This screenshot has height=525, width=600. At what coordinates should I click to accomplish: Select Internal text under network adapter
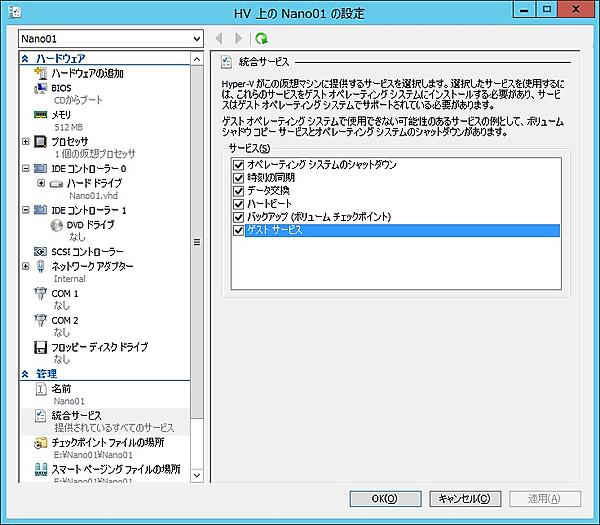pos(70,279)
